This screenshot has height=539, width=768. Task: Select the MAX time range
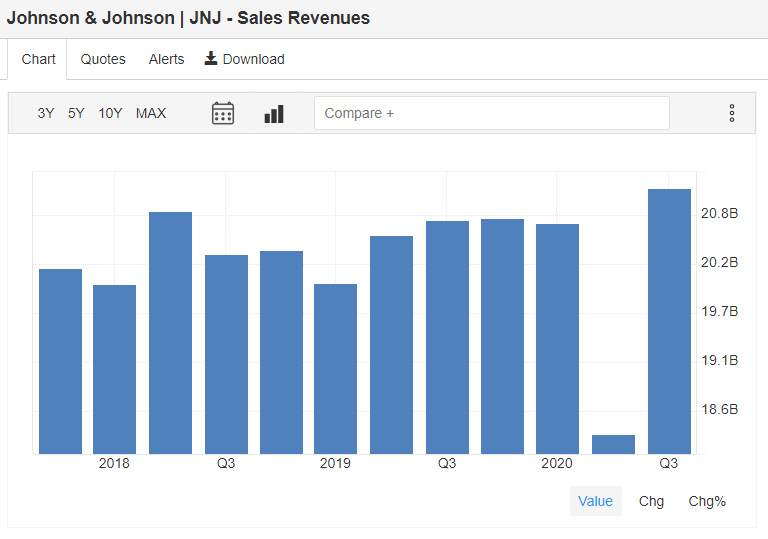(151, 113)
